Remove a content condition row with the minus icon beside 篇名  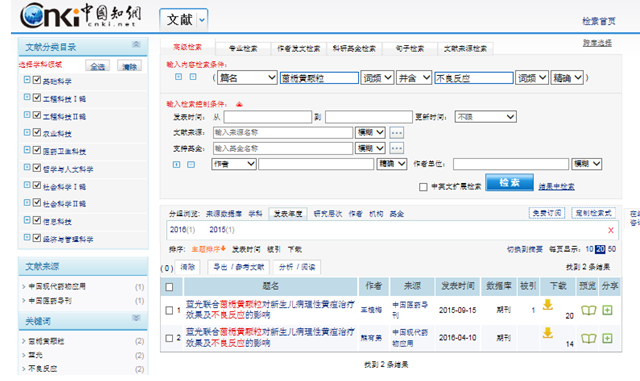point(193,77)
